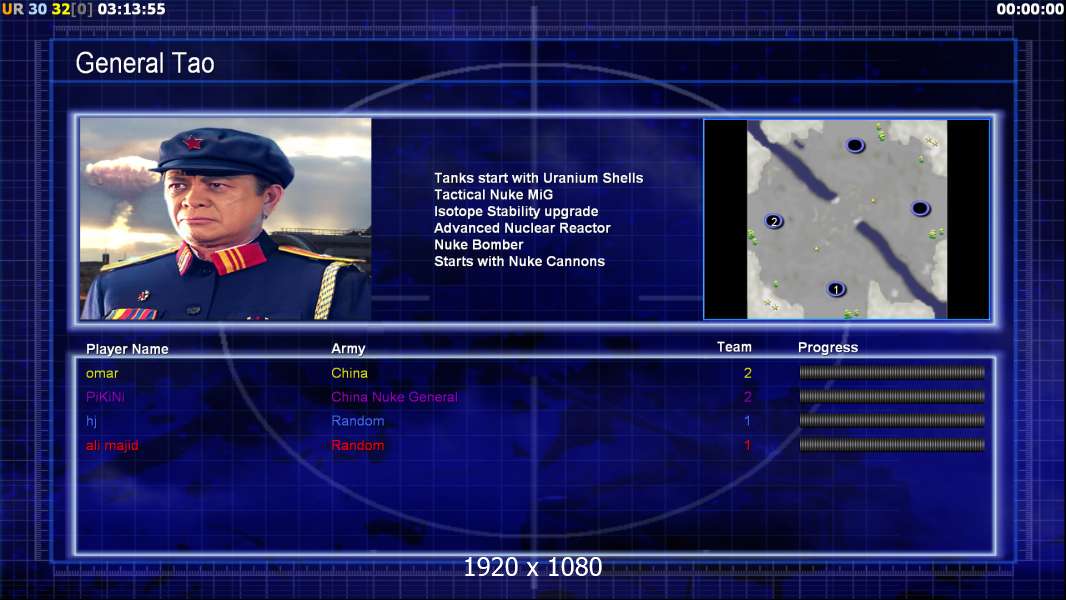Click hj's Random army entry
This screenshot has width=1066, height=600.
358,421
